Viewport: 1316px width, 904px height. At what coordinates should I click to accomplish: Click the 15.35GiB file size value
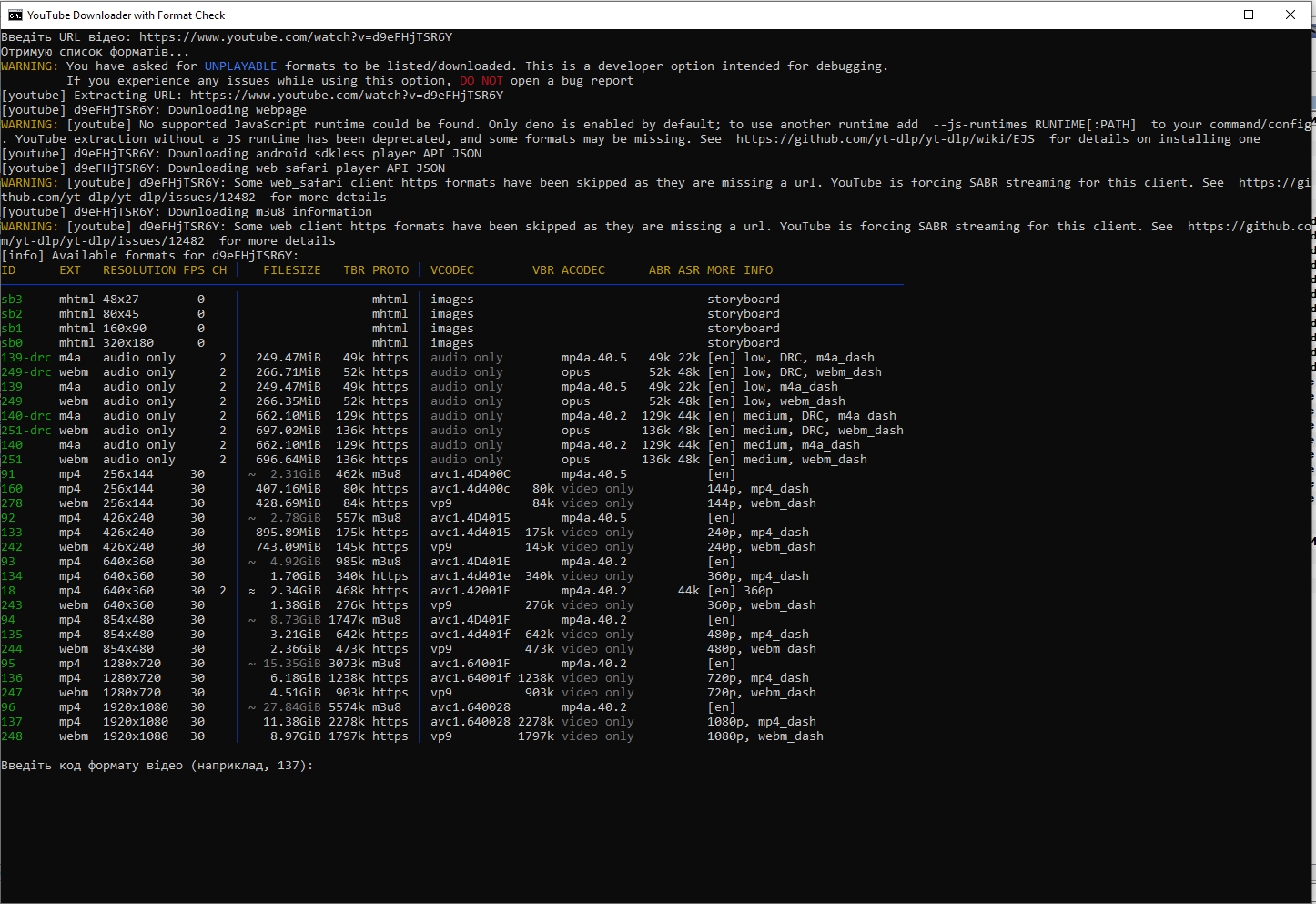(292, 664)
